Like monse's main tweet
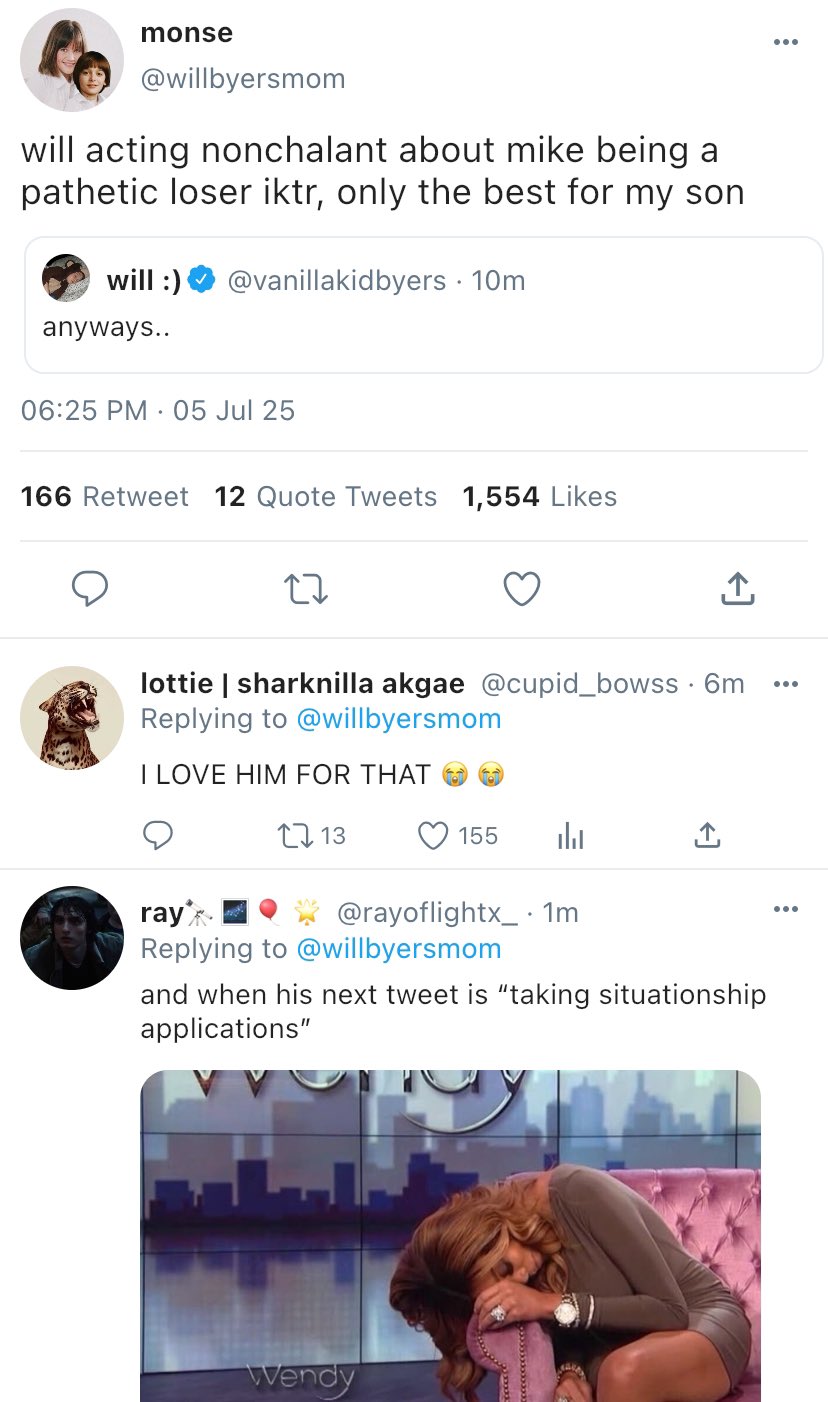Image resolution: width=828 pixels, height=1402 pixels. pos(521,589)
